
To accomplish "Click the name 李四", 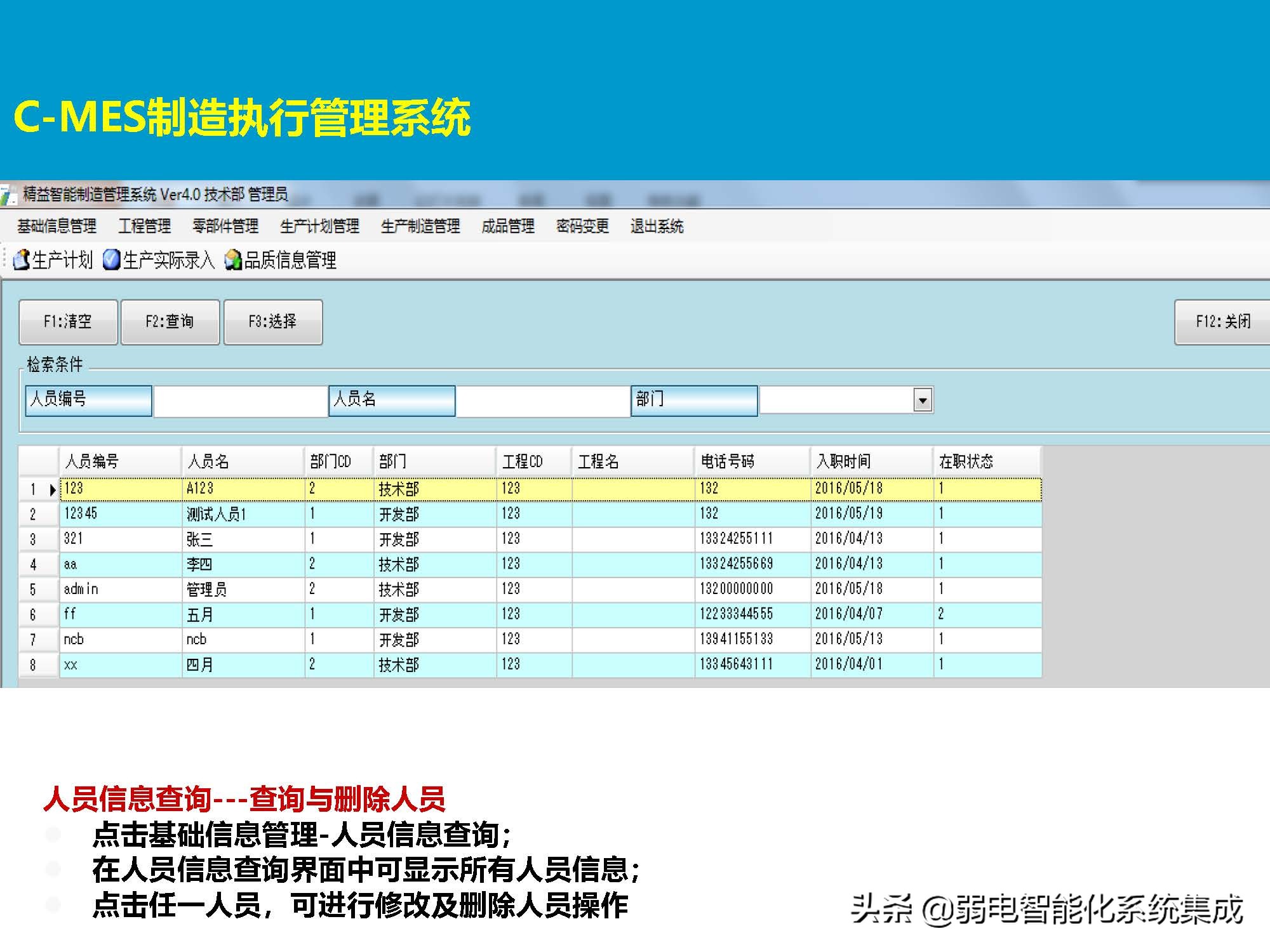I will [243, 564].
